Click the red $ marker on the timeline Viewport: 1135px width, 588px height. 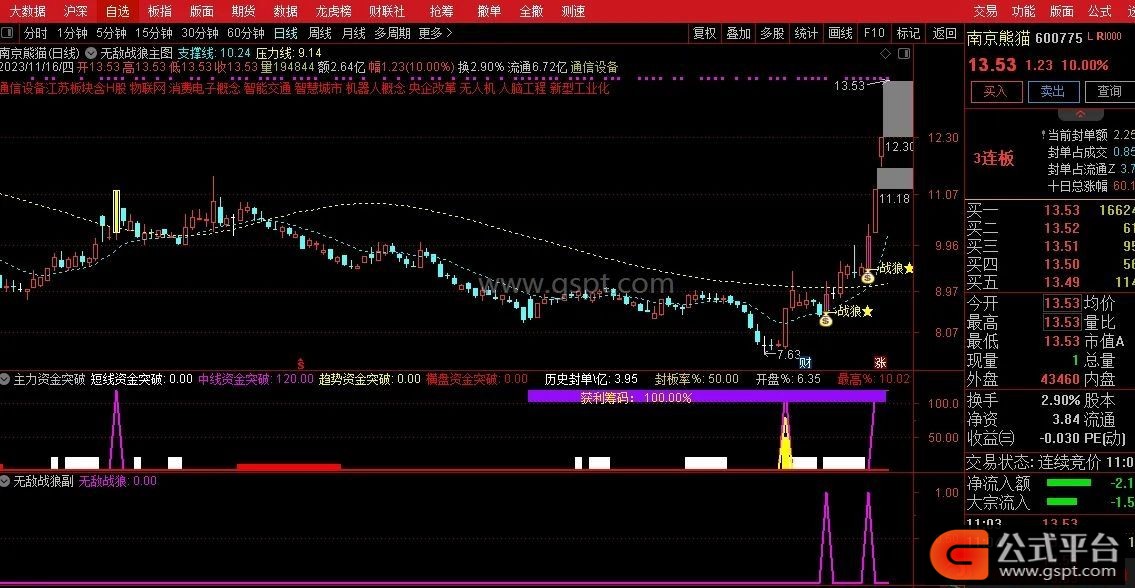(x=300, y=362)
